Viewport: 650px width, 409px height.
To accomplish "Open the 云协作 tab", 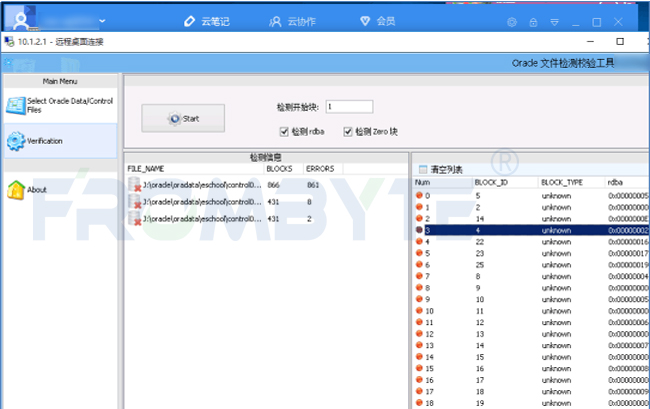I will coord(293,22).
